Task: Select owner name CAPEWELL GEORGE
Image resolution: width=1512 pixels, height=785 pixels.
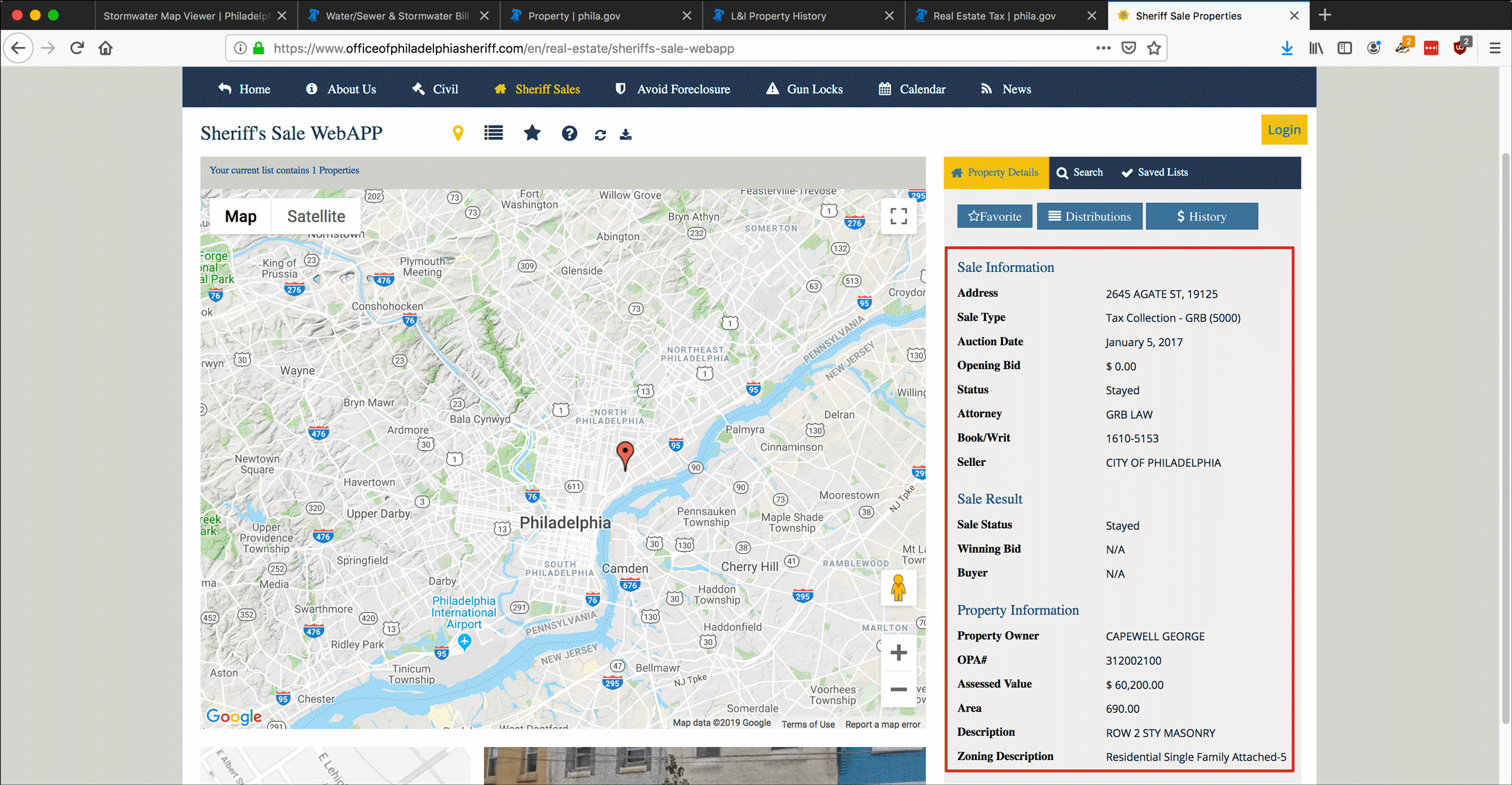Action: coord(1155,636)
